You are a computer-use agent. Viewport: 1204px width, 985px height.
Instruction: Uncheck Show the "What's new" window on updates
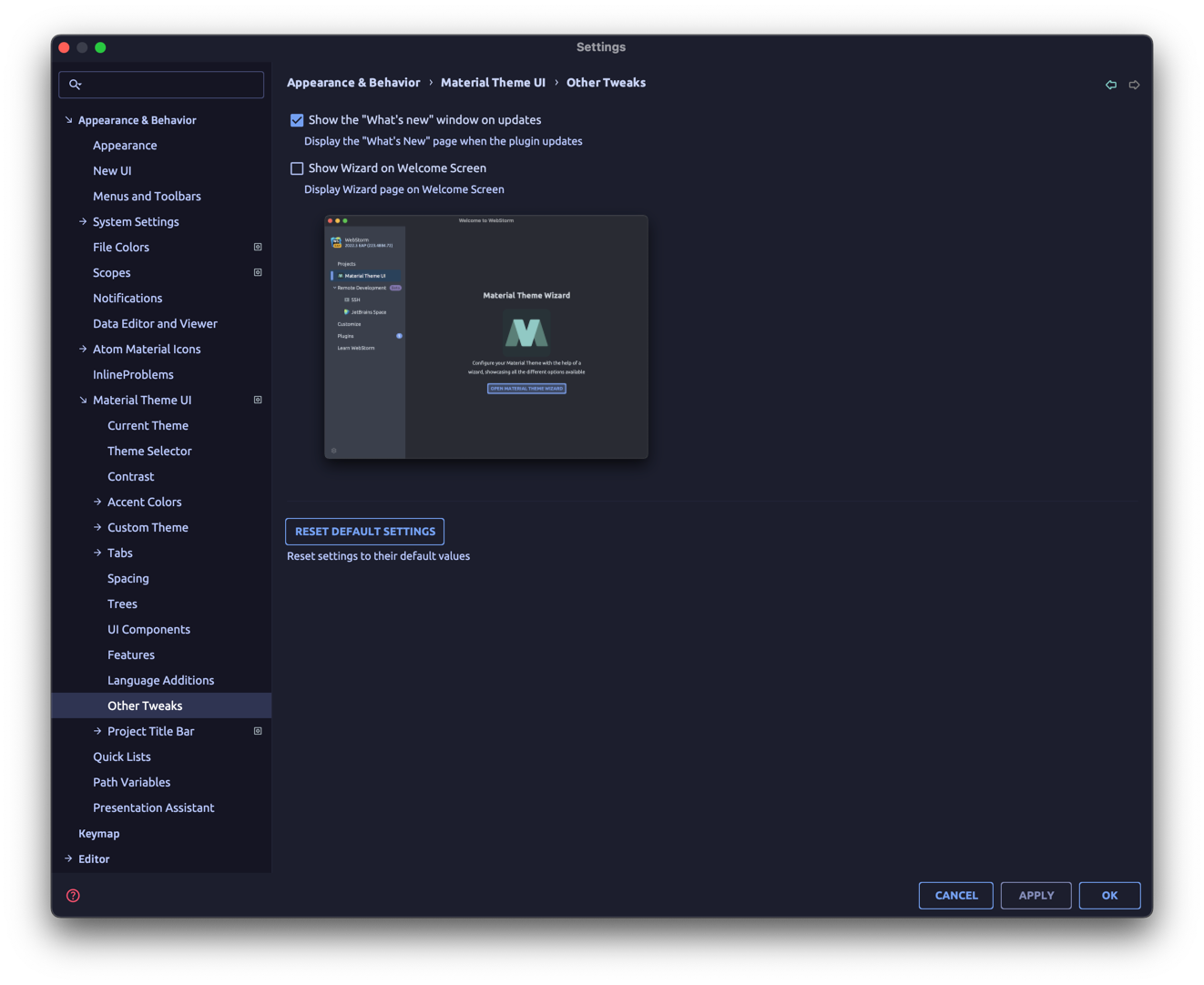click(x=297, y=119)
